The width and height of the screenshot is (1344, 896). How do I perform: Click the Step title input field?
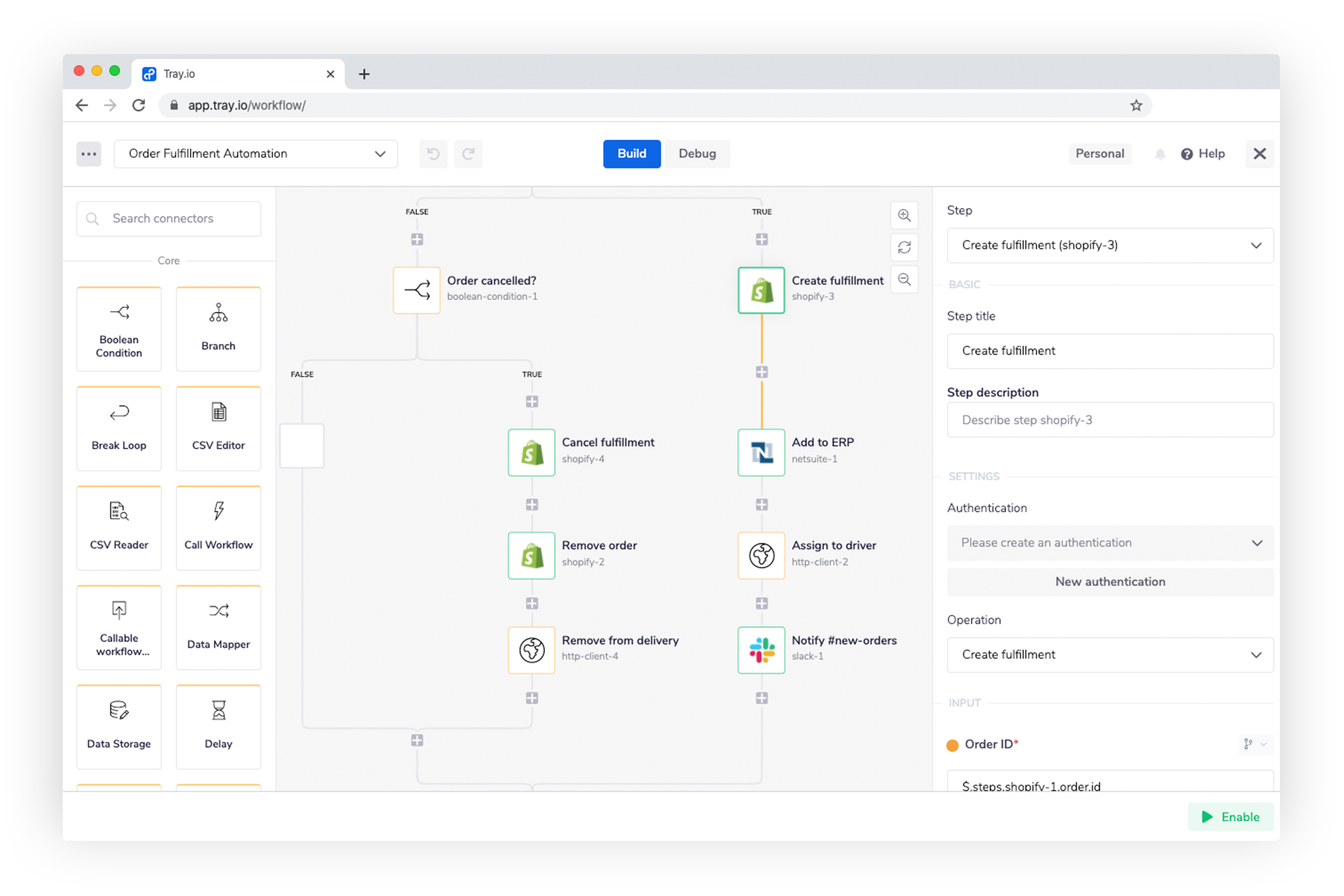tap(1109, 350)
